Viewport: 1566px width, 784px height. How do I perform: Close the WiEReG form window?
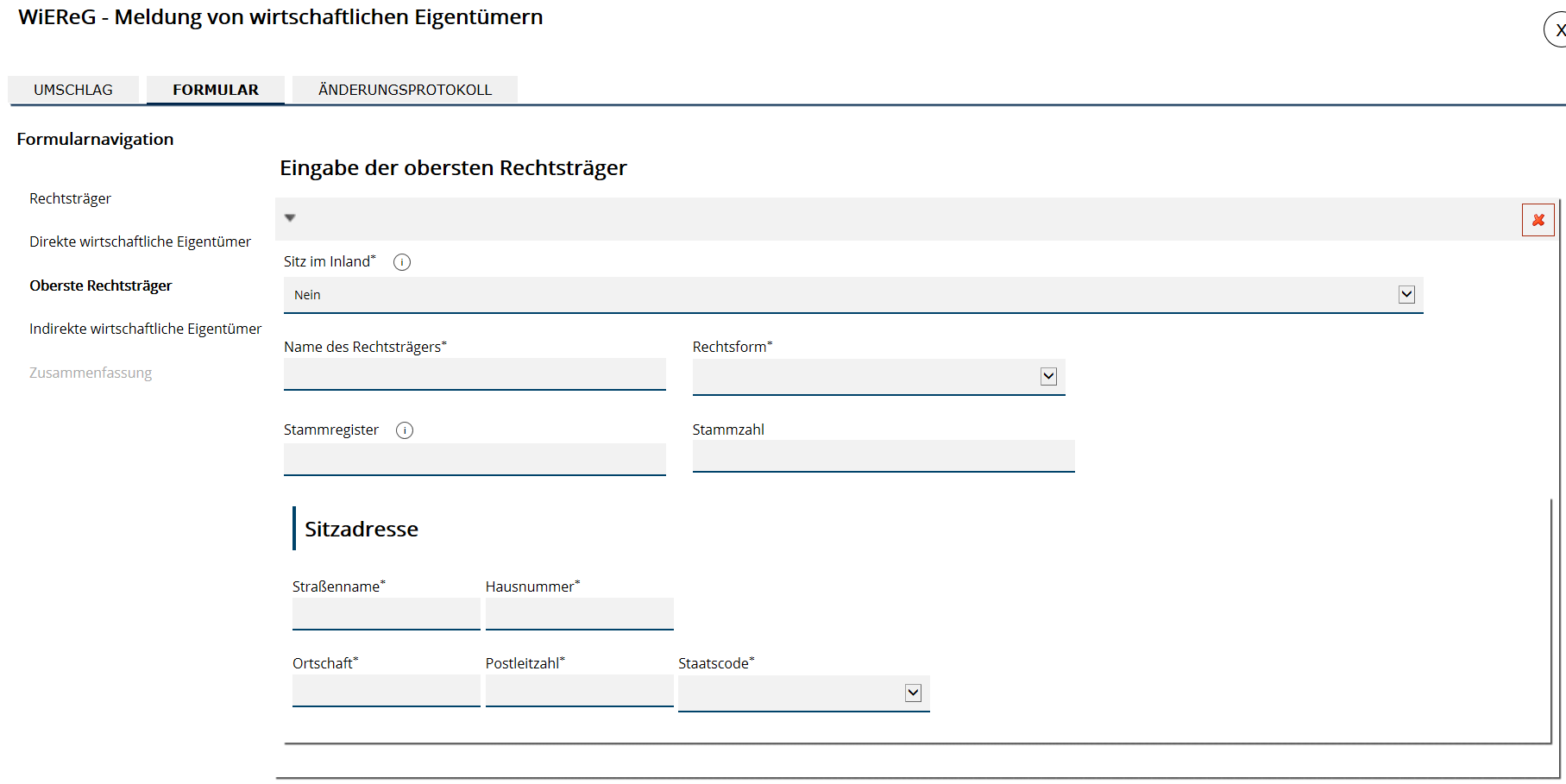1557,30
